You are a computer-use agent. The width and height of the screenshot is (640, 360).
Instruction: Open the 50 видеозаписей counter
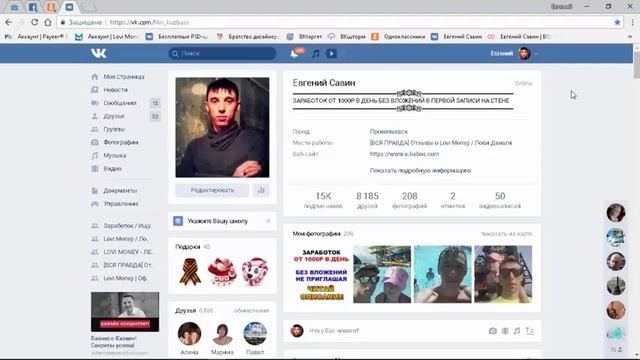tap(500, 200)
